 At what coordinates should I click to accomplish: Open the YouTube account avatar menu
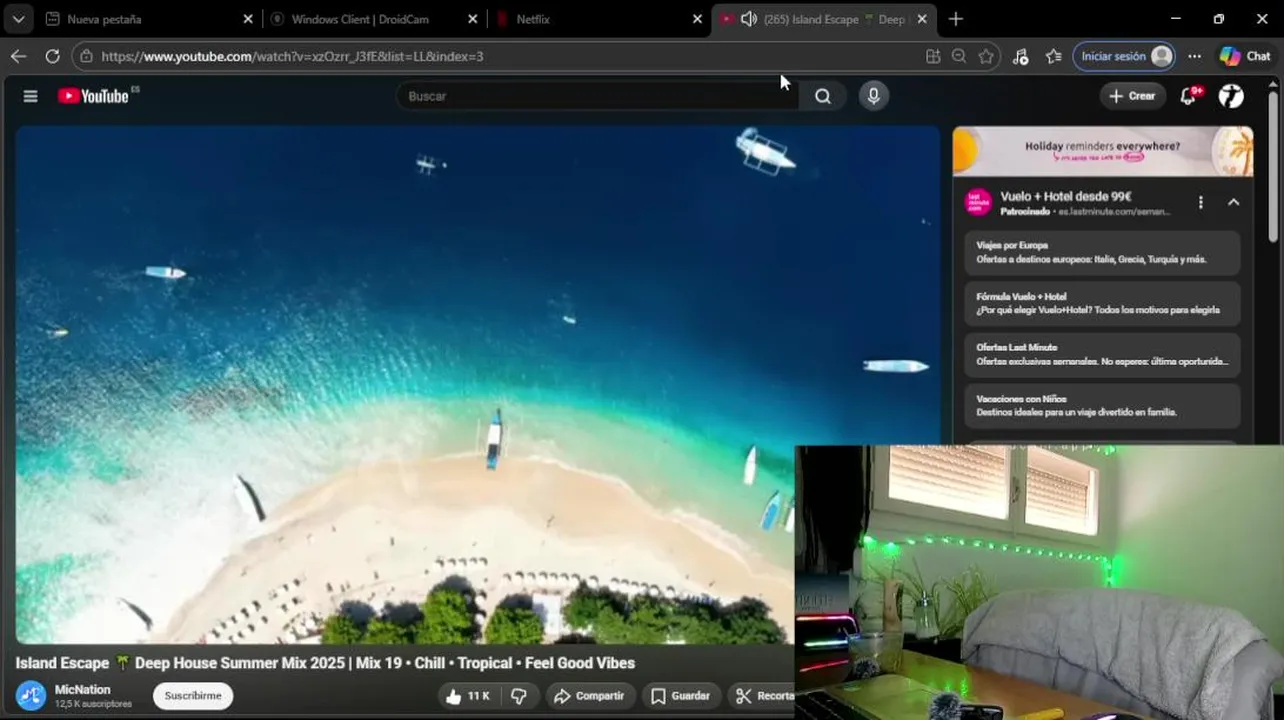pyautogui.click(x=1231, y=96)
